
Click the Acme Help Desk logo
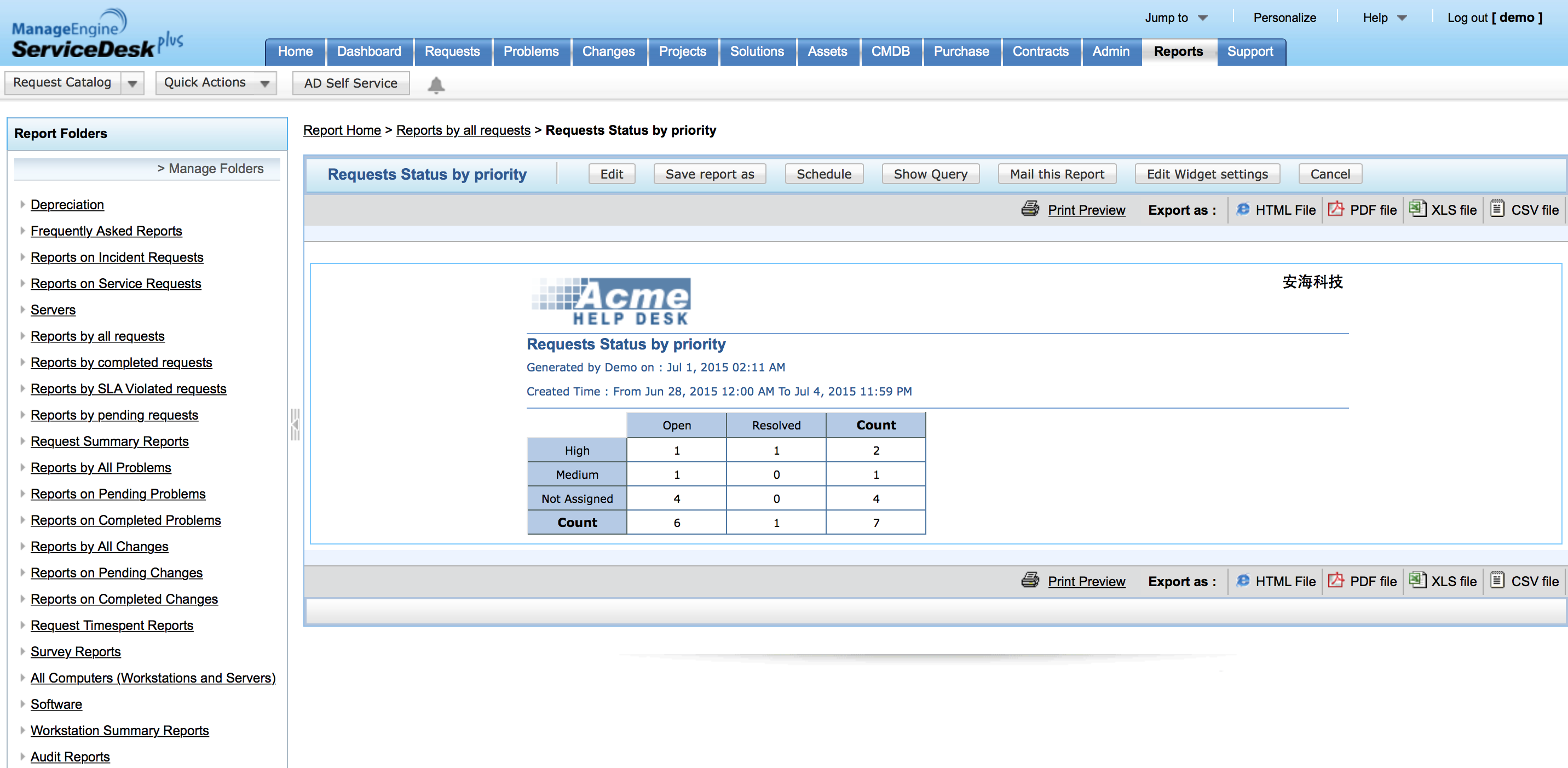click(x=610, y=302)
